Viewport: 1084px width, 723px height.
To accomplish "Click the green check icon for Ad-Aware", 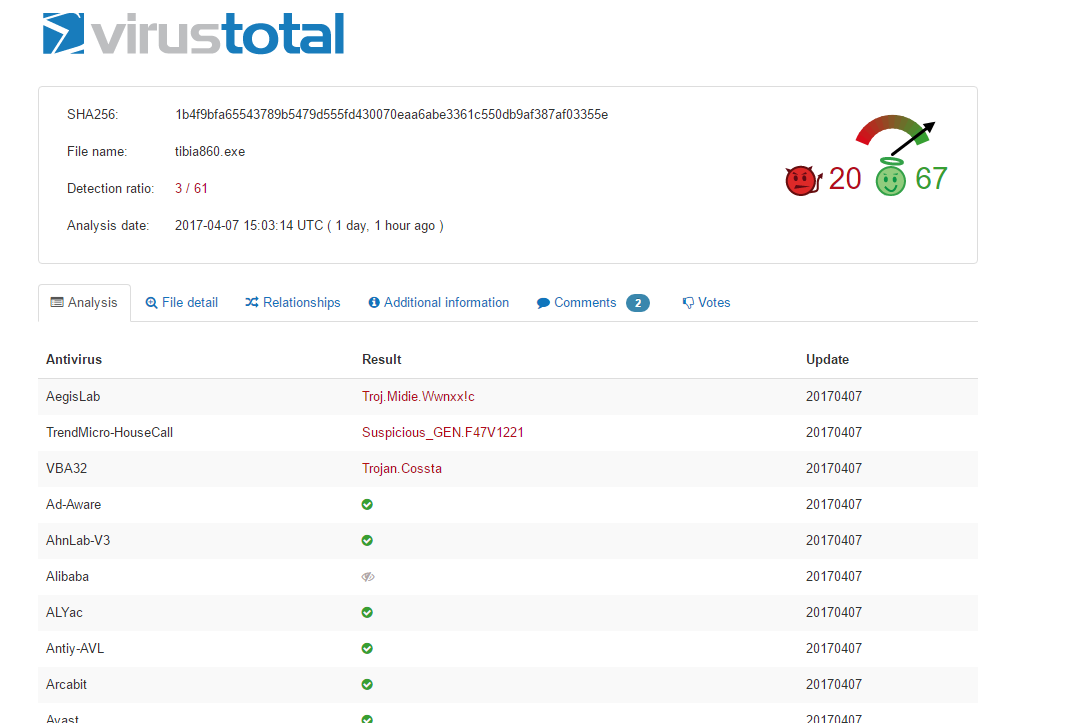I will [x=367, y=505].
